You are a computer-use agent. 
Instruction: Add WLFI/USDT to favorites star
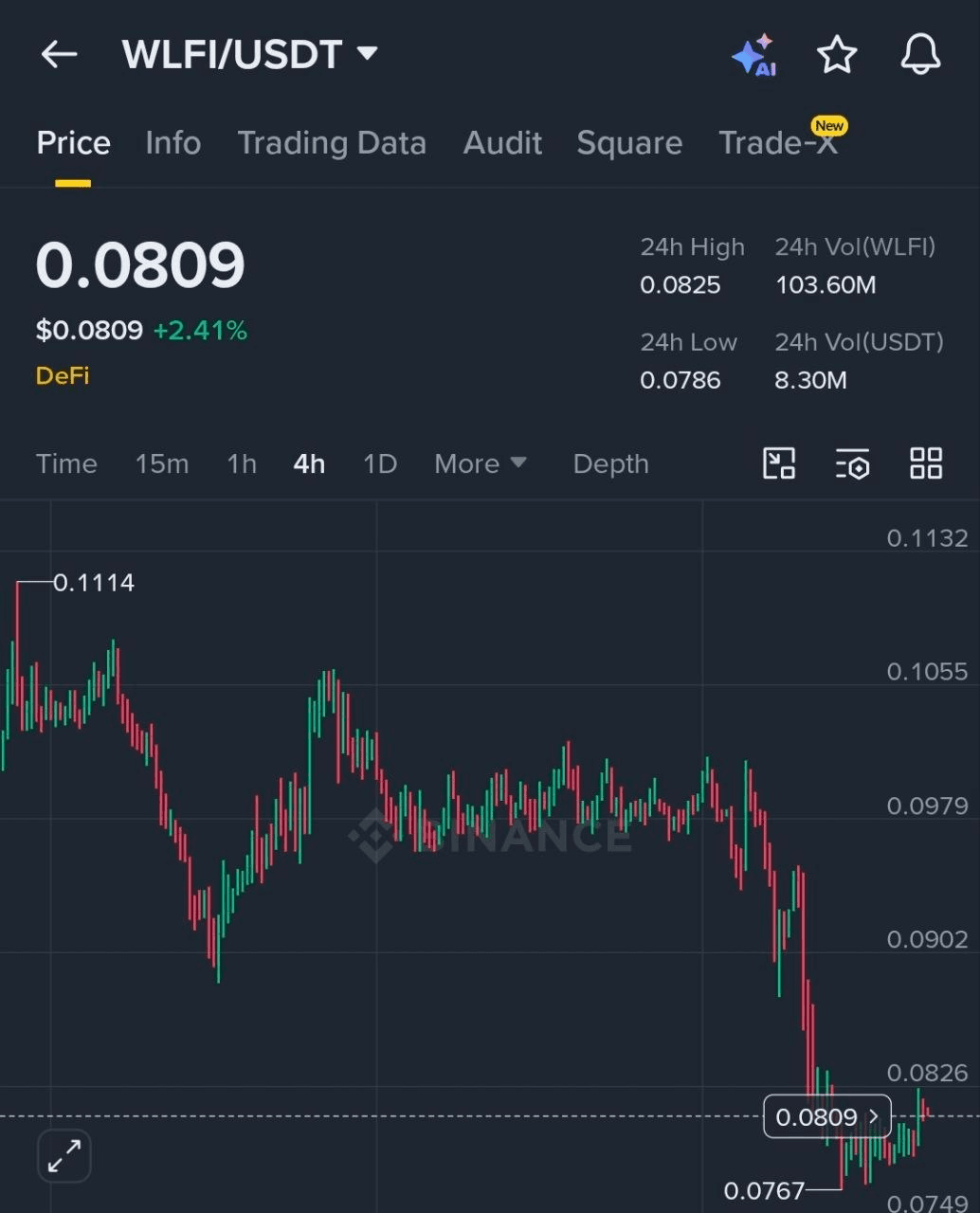[837, 55]
